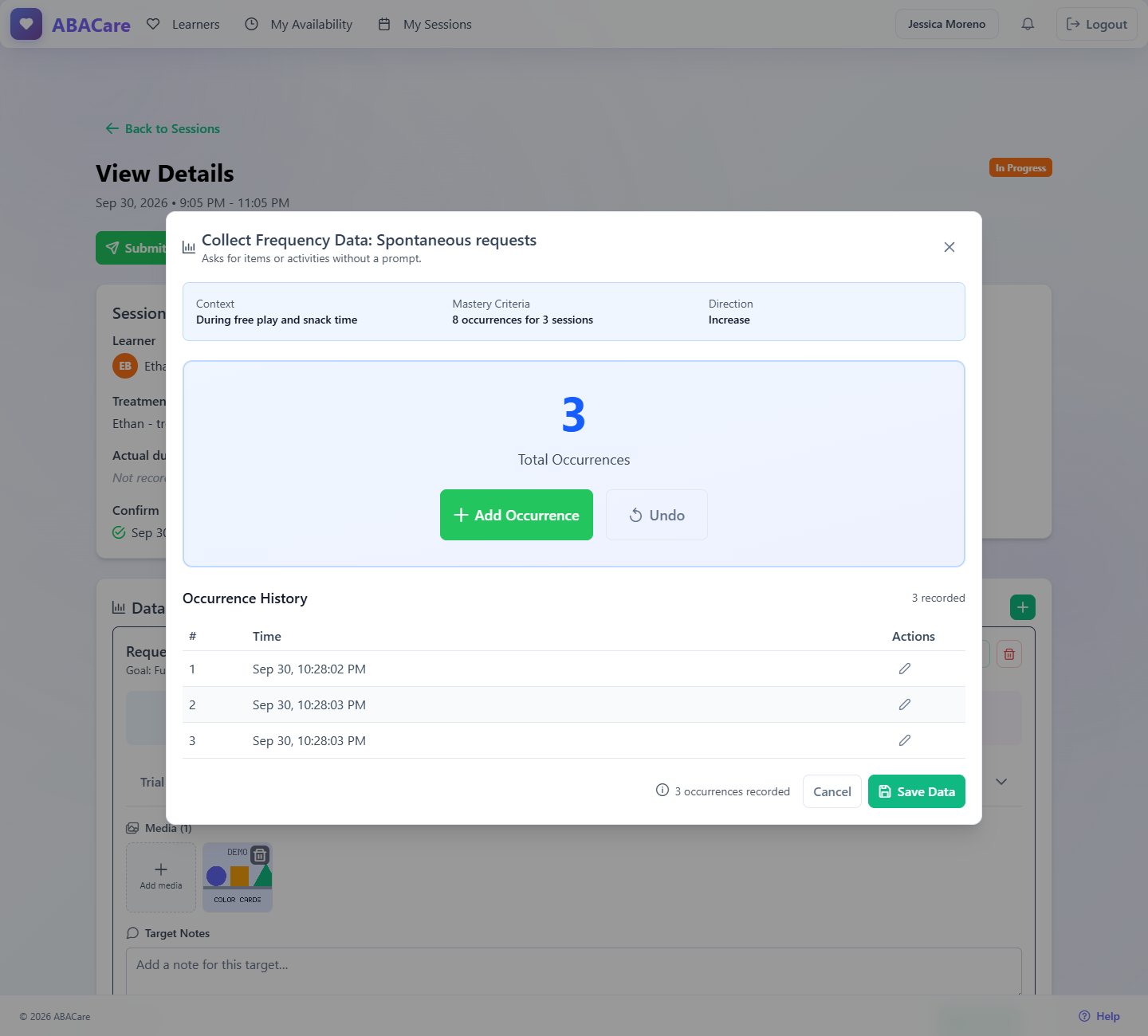Open the Learners menu

point(183,24)
